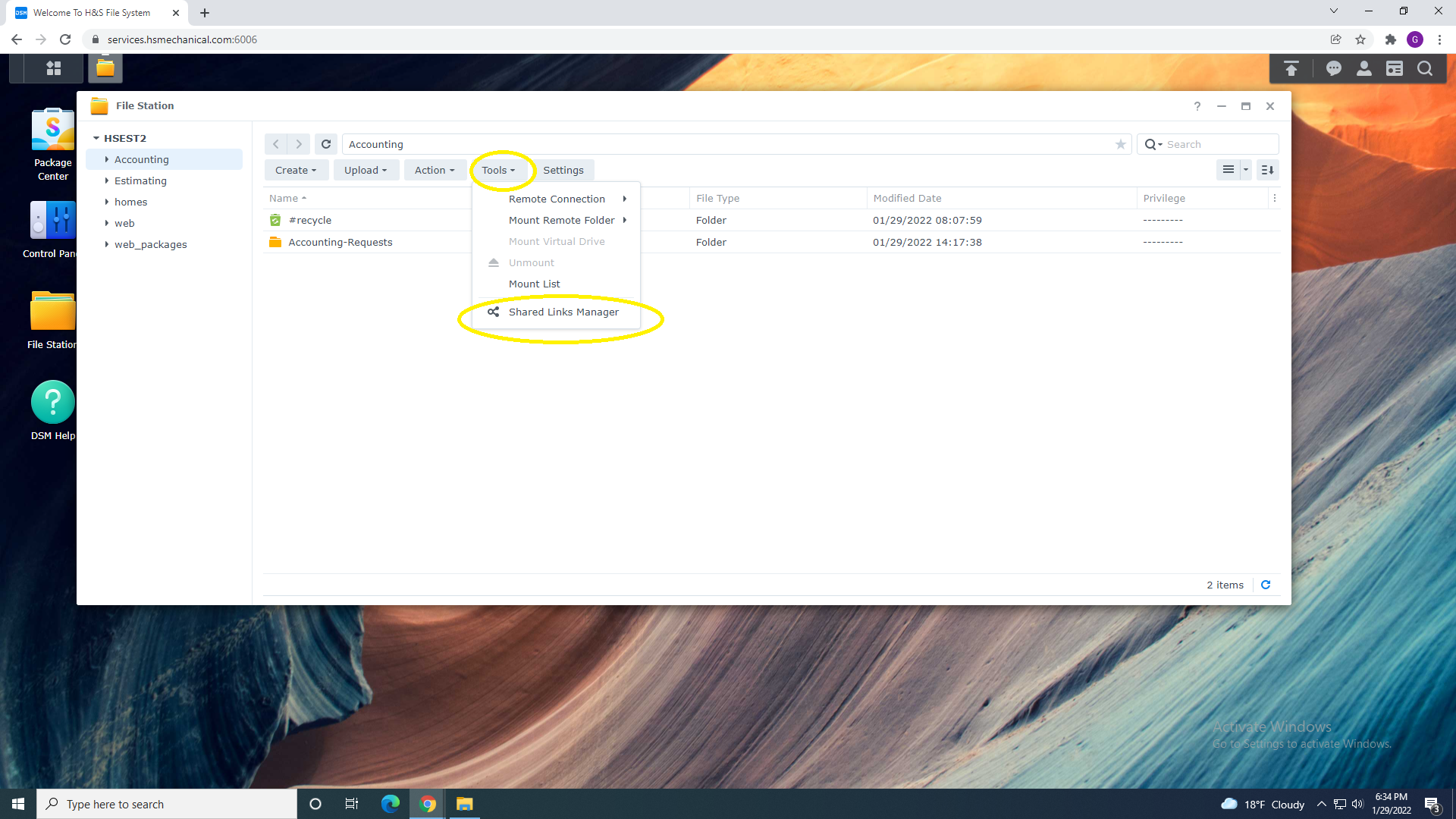This screenshot has width=1456, height=819.
Task: Open the Accounting-Requests folder
Action: click(x=340, y=242)
